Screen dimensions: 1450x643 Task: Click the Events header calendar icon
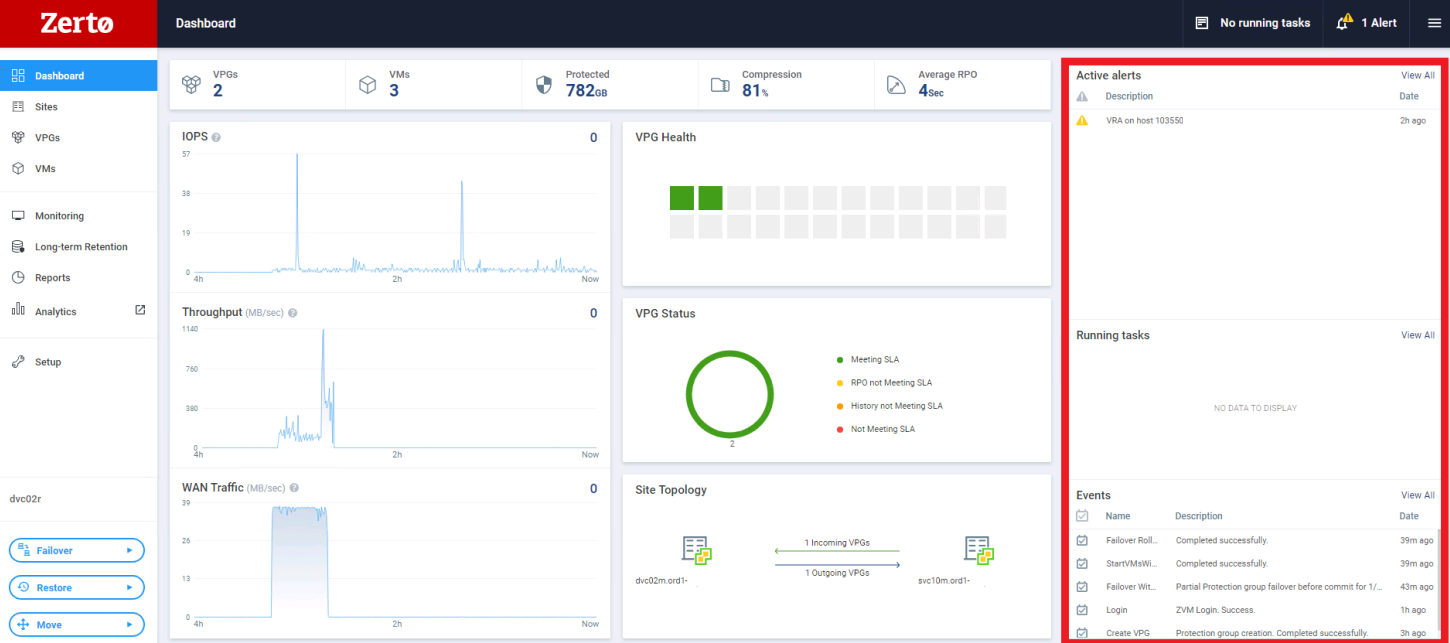1082,516
